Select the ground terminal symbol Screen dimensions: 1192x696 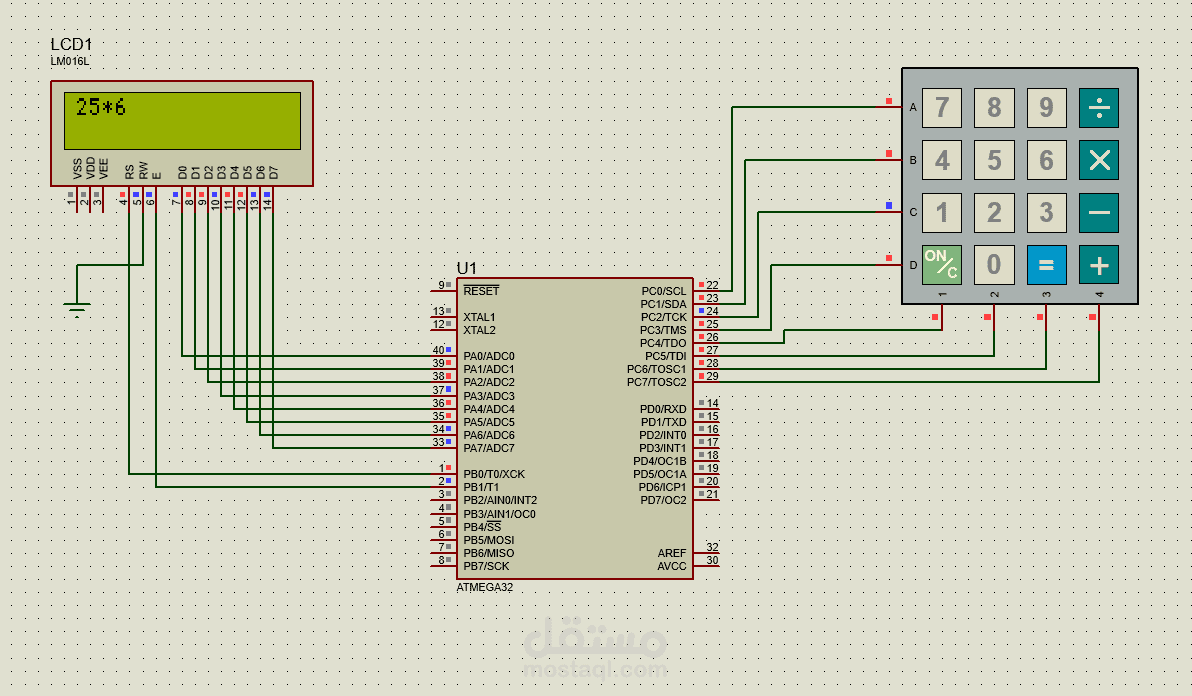click(77, 308)
